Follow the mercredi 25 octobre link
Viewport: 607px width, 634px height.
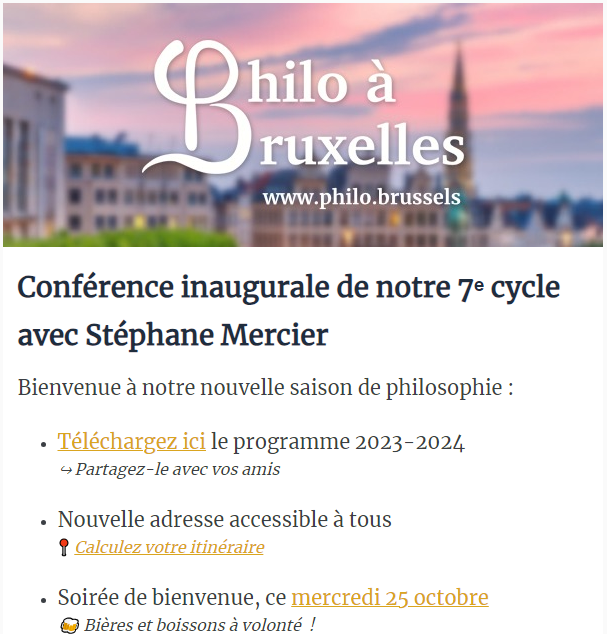point(390,597)
